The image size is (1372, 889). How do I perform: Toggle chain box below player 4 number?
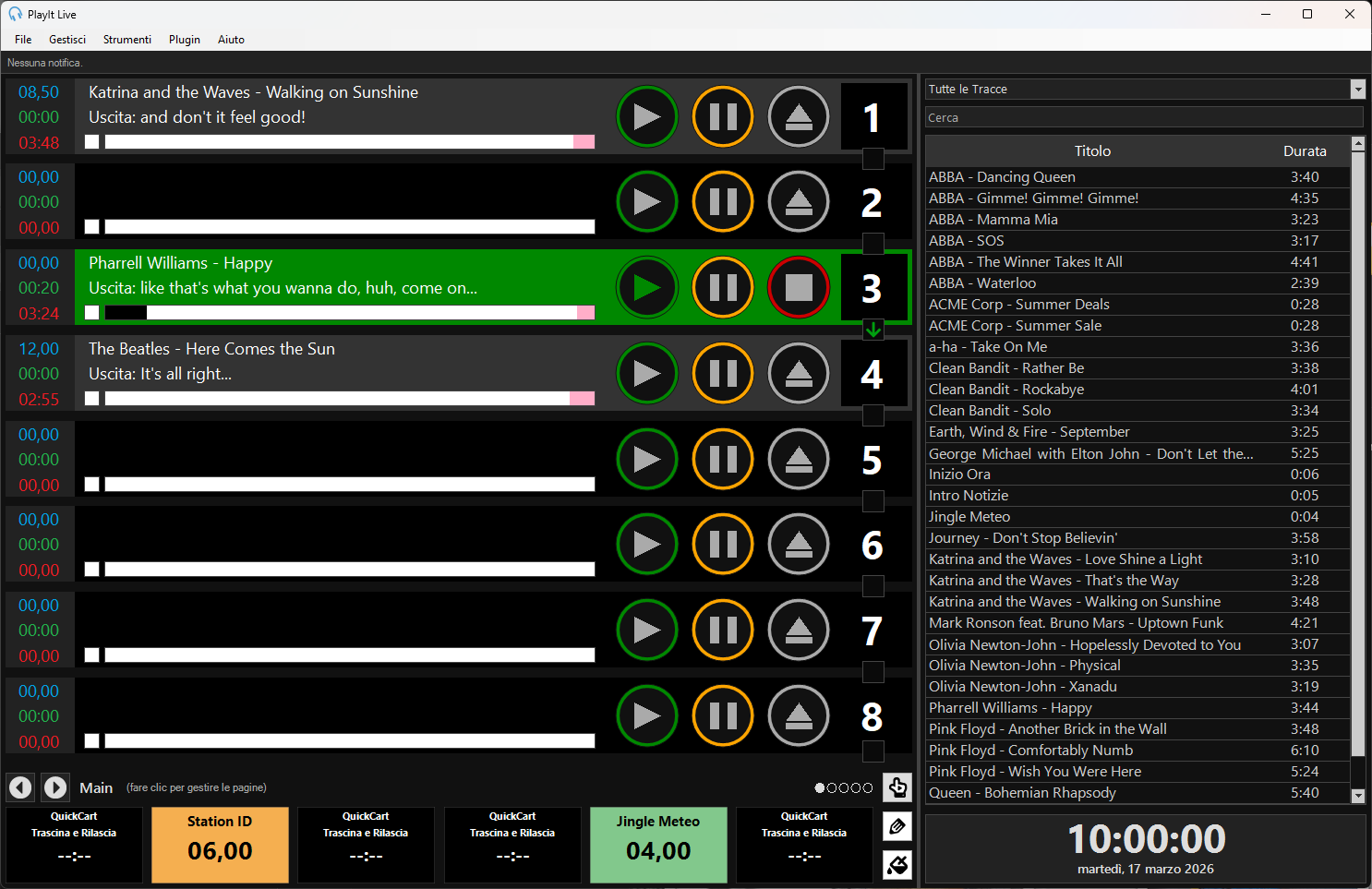click(873, 415)
